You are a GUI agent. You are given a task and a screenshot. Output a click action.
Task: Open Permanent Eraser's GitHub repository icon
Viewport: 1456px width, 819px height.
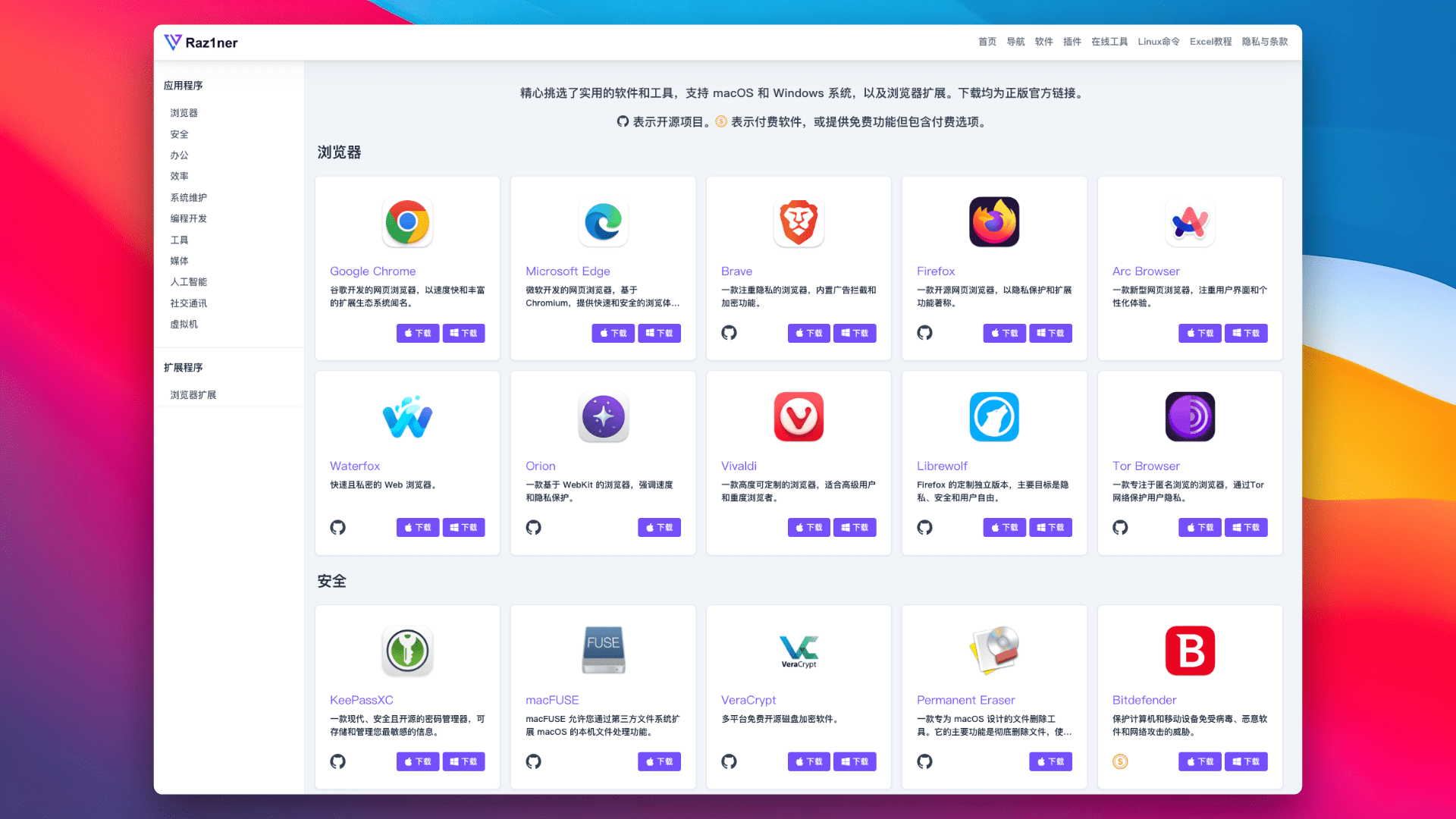[924, 761]
